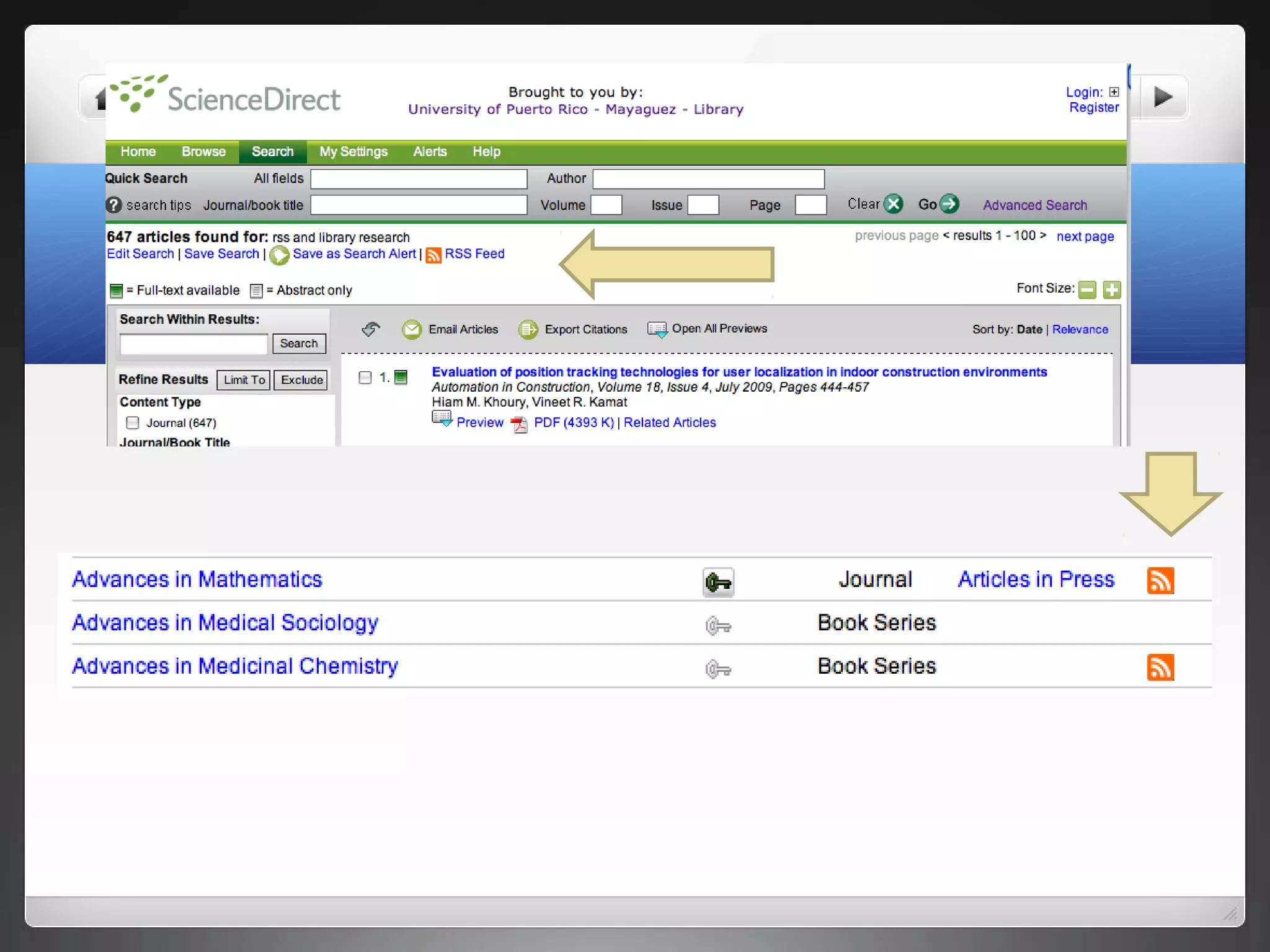Click the search tips question mark icon
The width and height of the screenshot is (1270, 952).
point(113,205)
